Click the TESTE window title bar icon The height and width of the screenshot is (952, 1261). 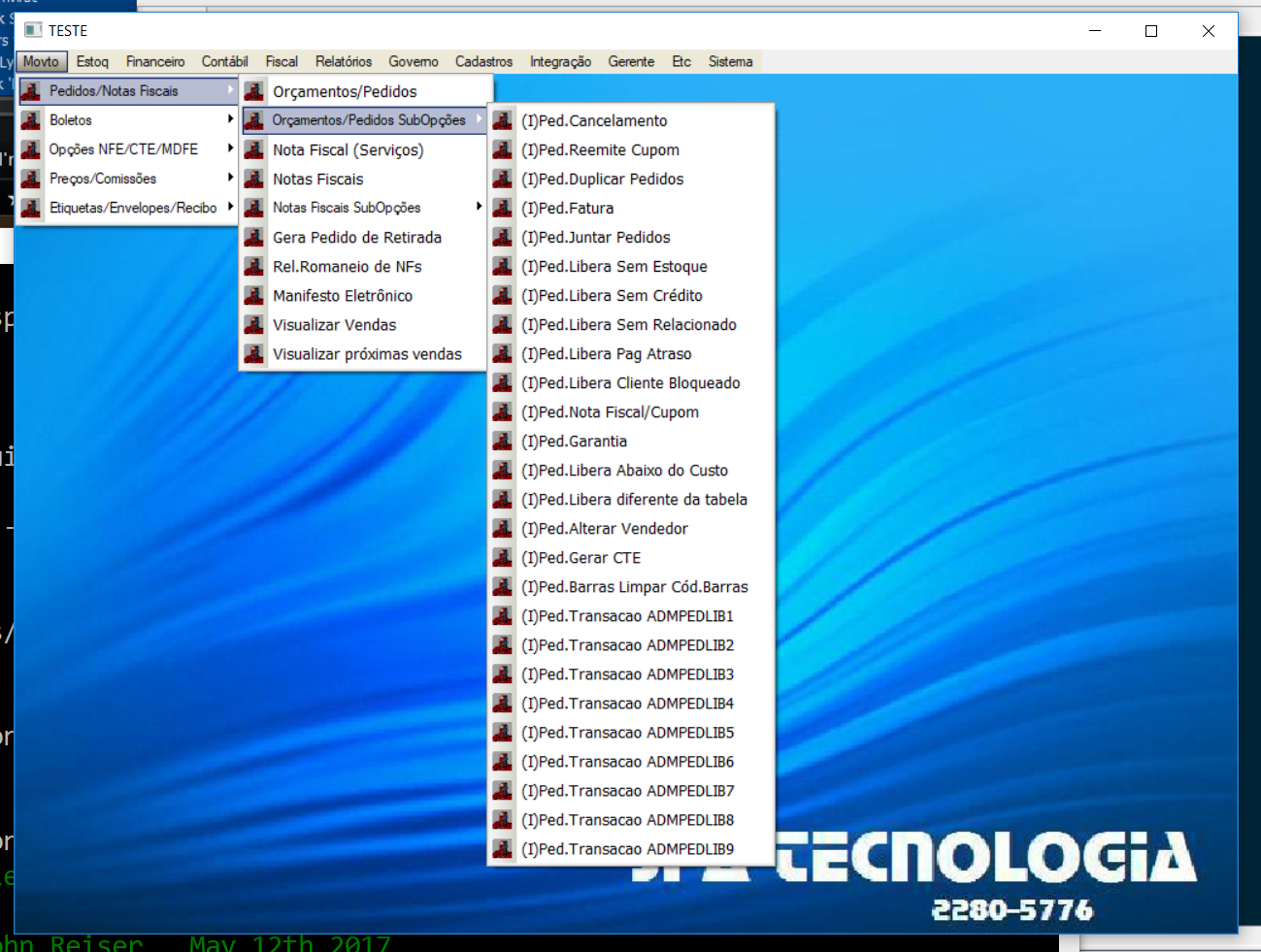33,31
